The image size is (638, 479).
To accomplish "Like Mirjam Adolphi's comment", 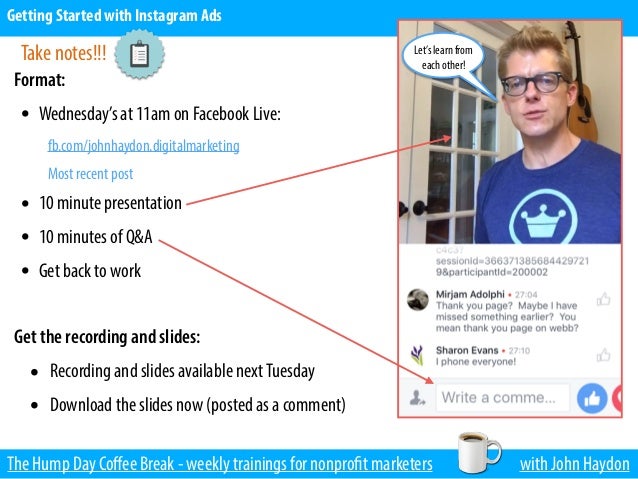I will (603, 299).
